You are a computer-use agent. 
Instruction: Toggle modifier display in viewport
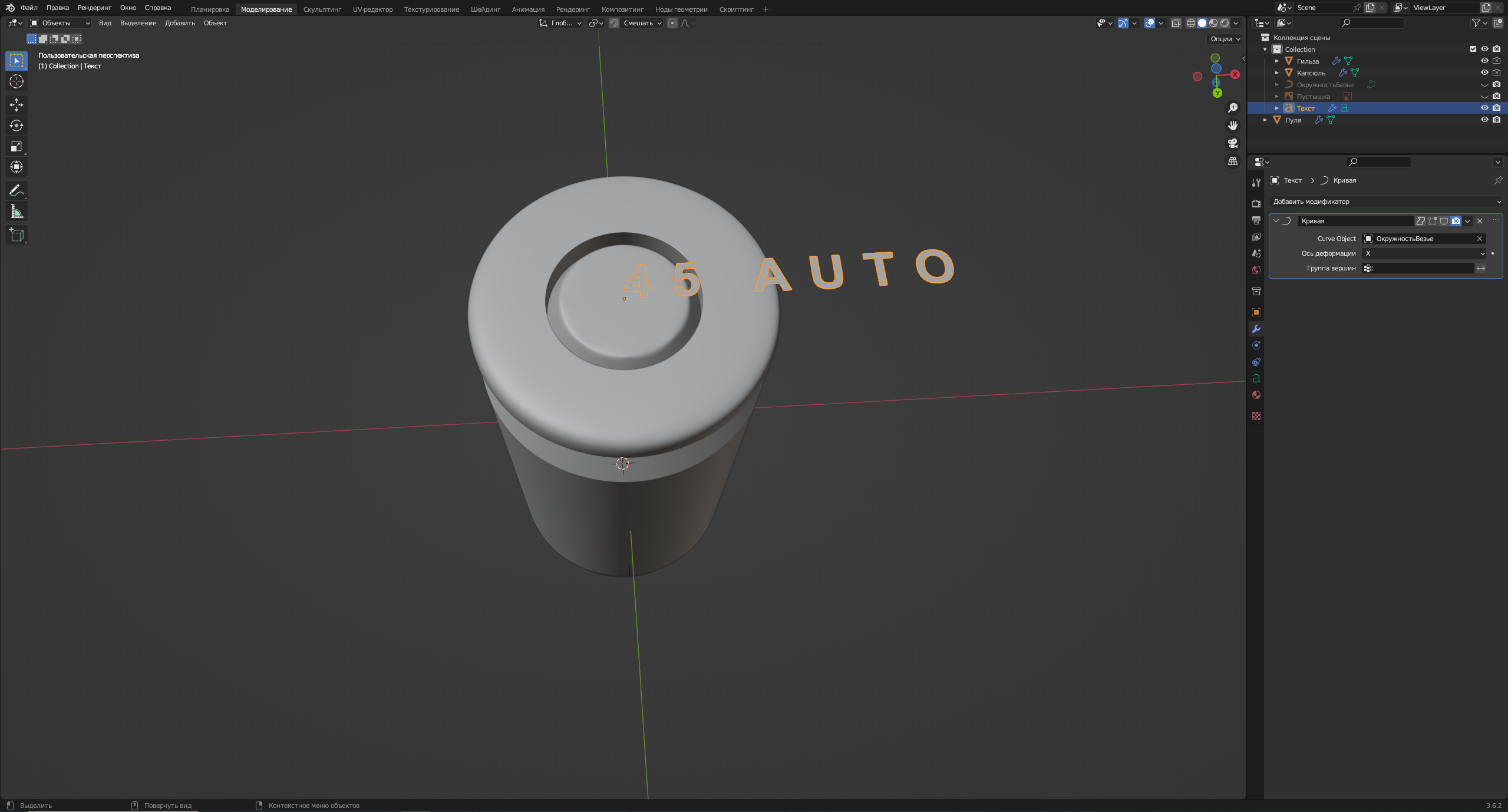(x=1444, y=221)
